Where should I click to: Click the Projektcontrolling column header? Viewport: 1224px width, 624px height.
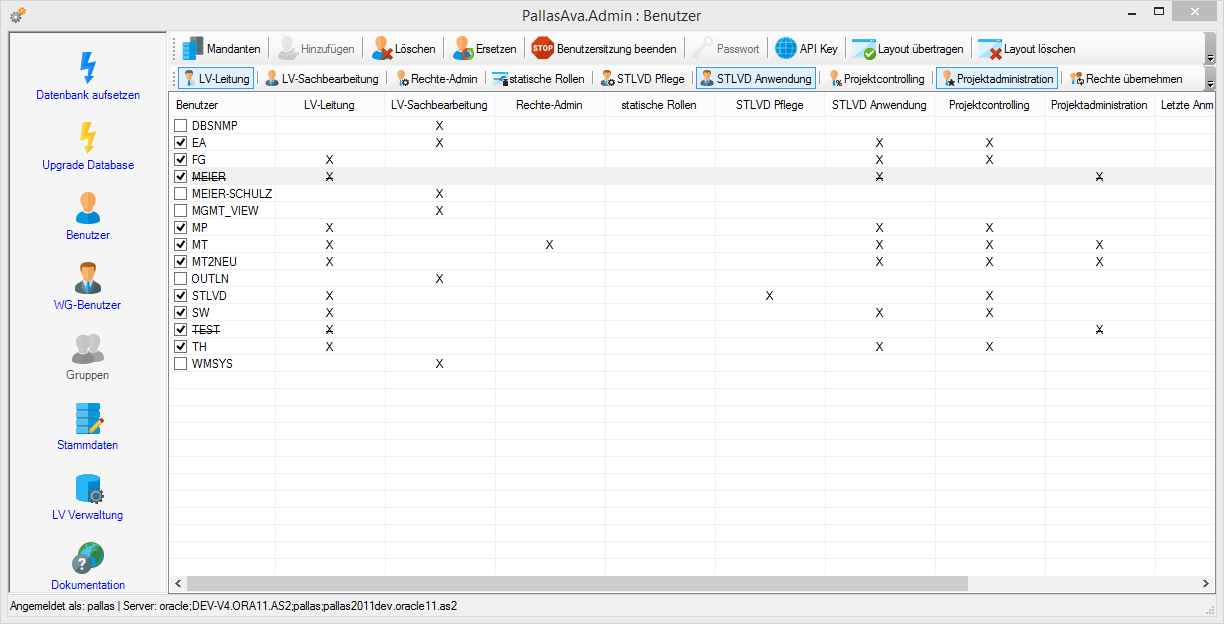990,105
